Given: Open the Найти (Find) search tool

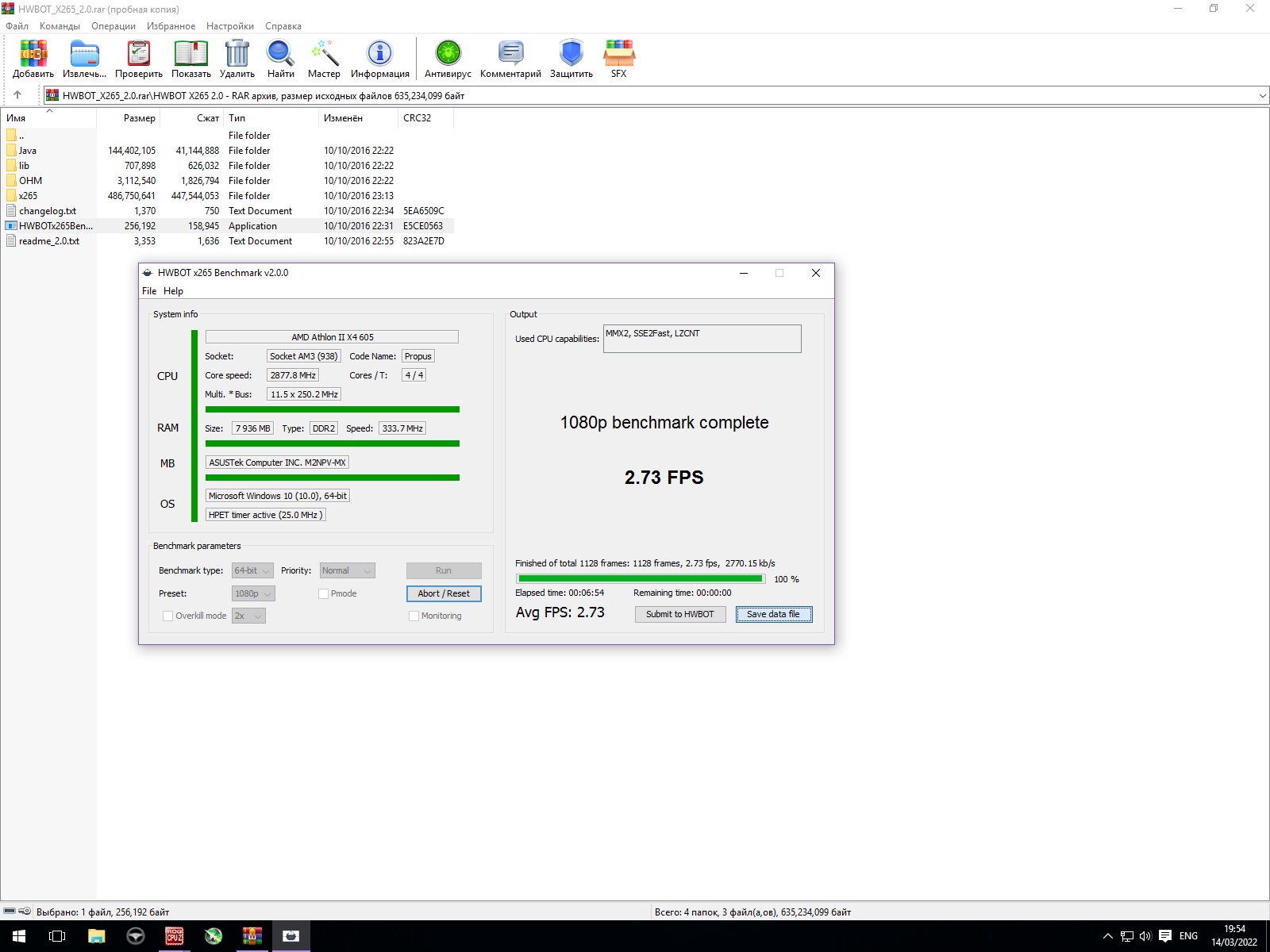Looking at the screenshot, I should tap(281, 59).
